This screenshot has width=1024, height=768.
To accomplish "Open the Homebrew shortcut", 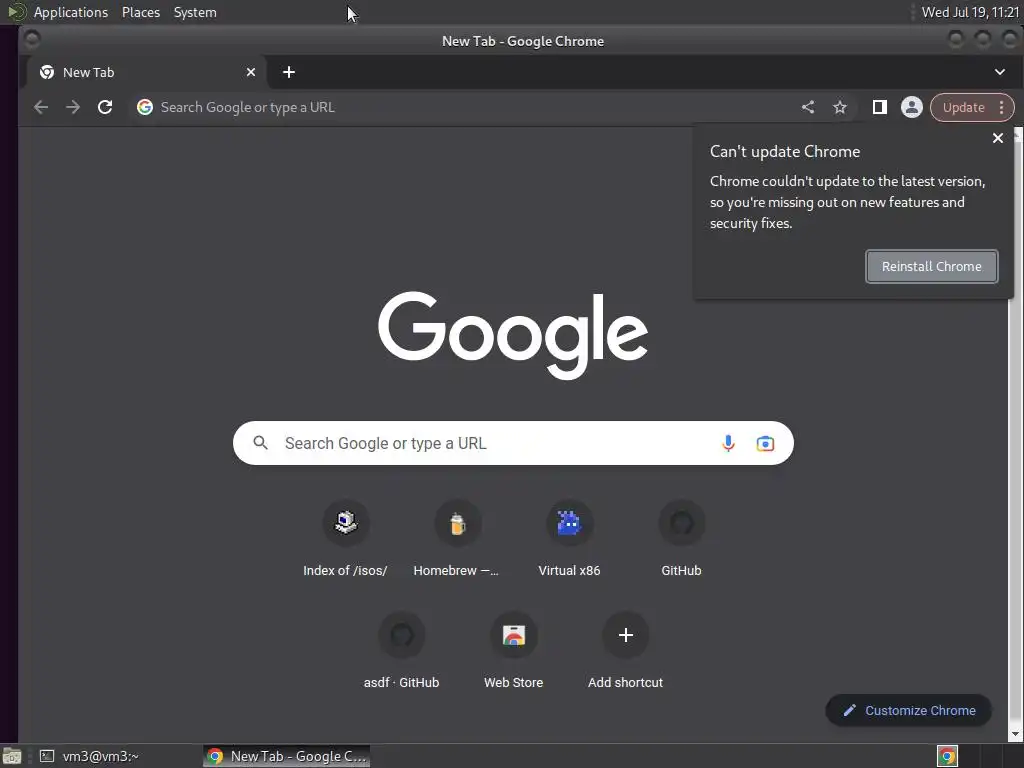I will click(457, 539).
